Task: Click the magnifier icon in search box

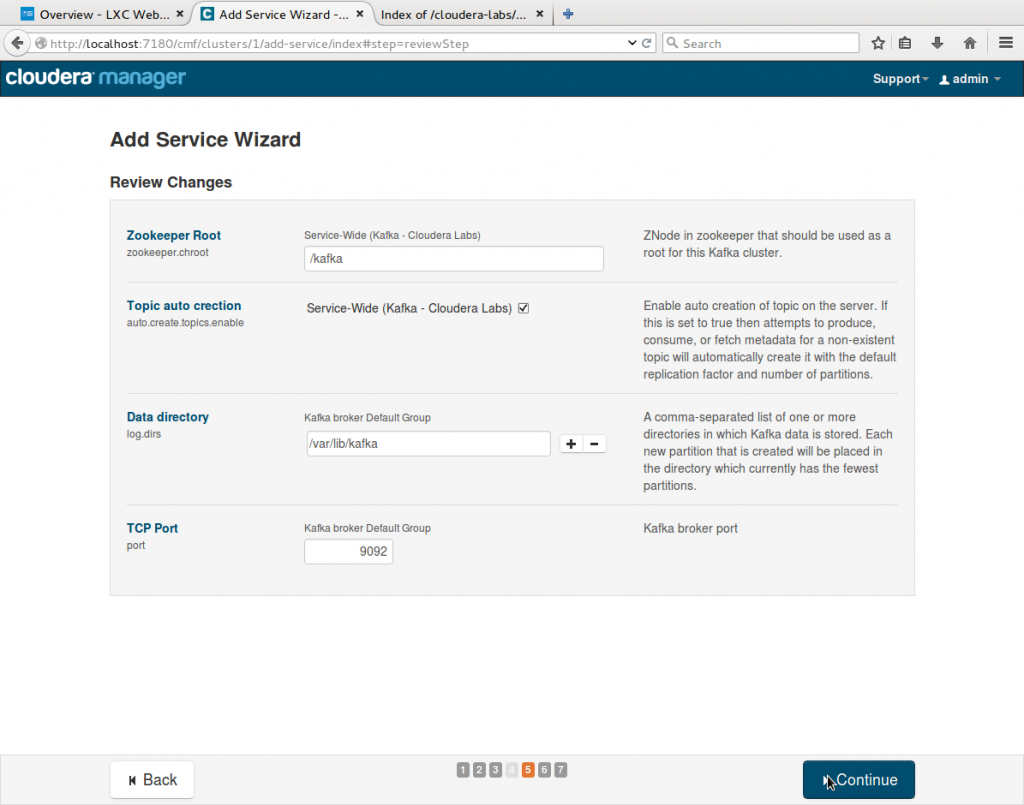Action: coord(672,43)
